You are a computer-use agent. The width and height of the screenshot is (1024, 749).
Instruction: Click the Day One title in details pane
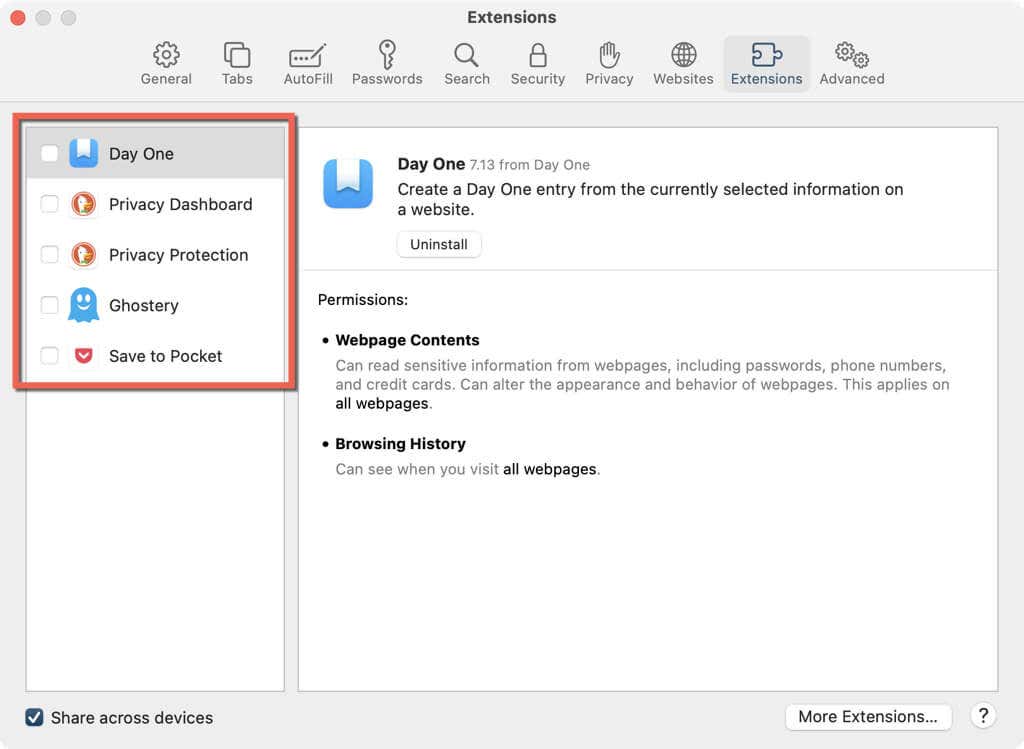[431, 164]
